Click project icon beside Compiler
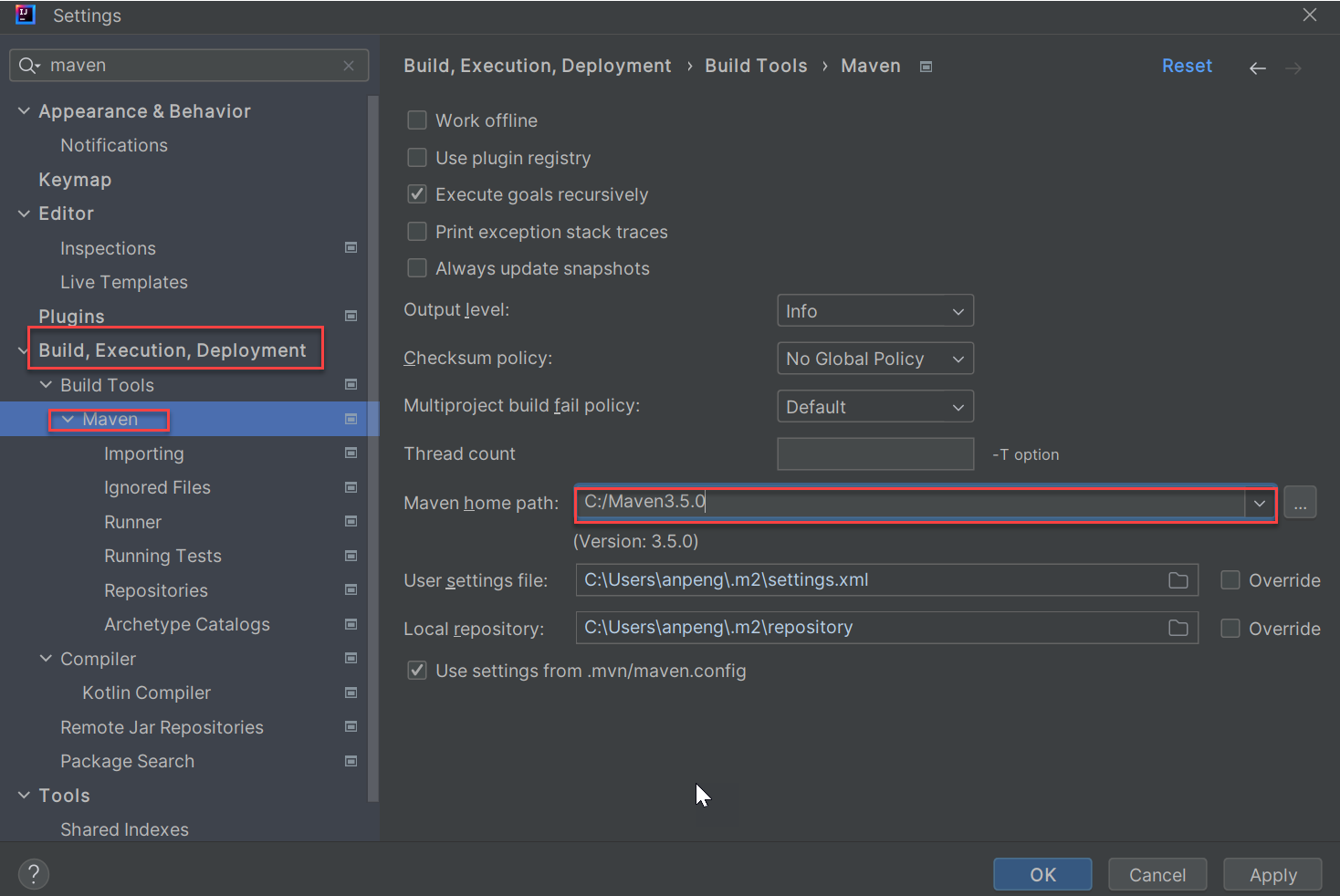The image size is (1340, 896). coord(351,658)
